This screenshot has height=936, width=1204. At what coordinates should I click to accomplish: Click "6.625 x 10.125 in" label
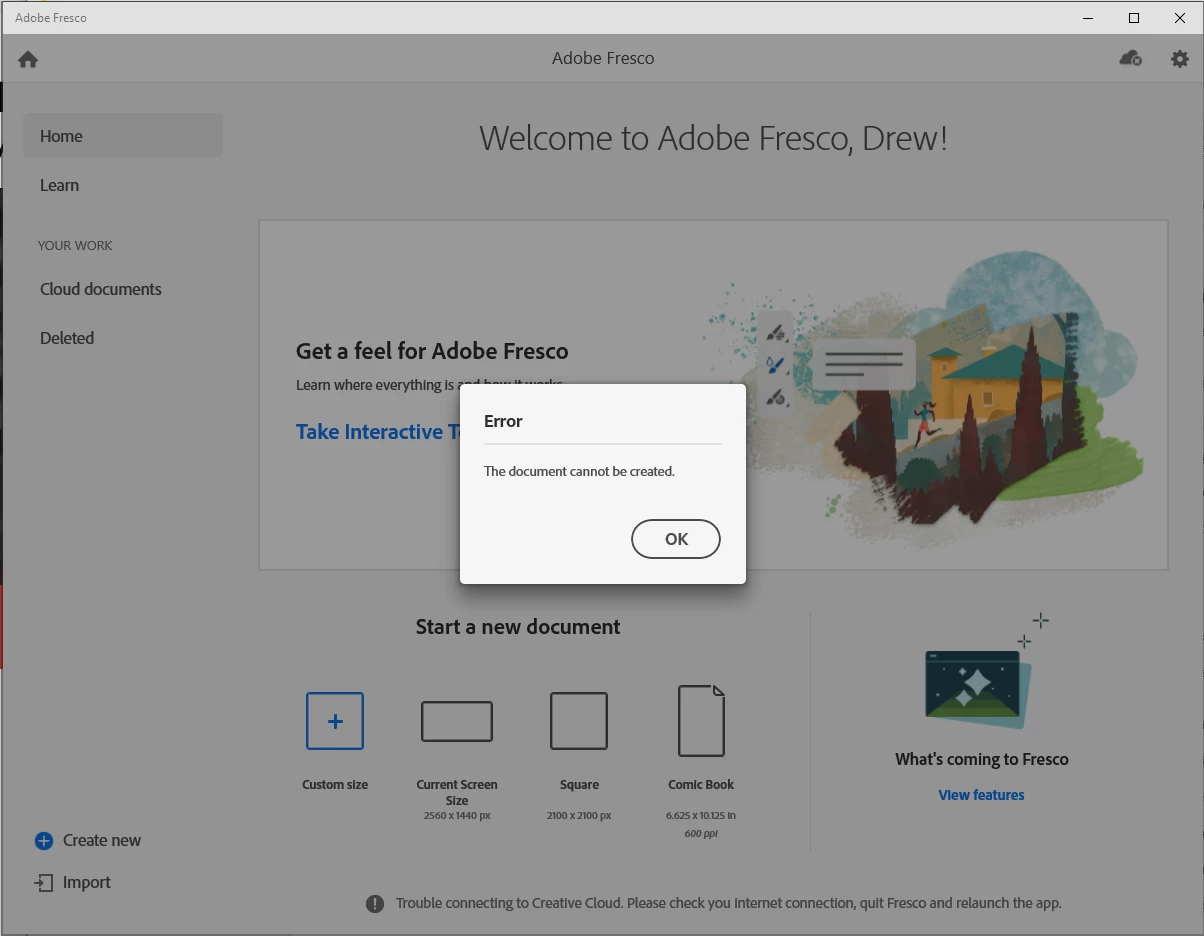[701, 816]
